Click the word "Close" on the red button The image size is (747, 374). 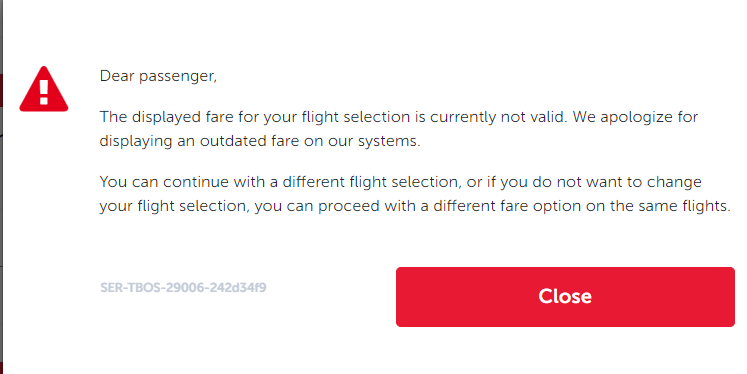pos(565,296)
